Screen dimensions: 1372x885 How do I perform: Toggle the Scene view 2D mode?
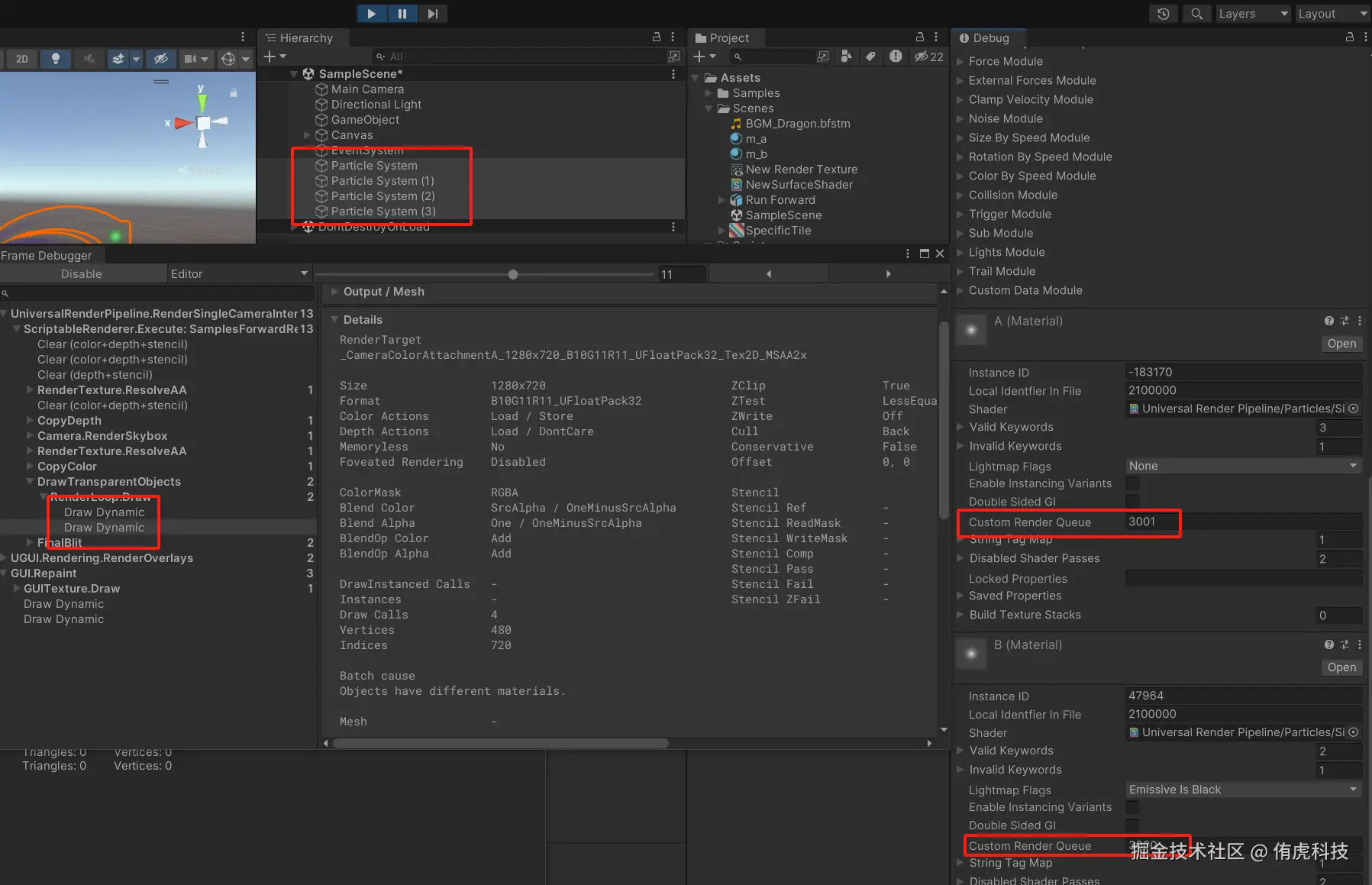(22, 59)
